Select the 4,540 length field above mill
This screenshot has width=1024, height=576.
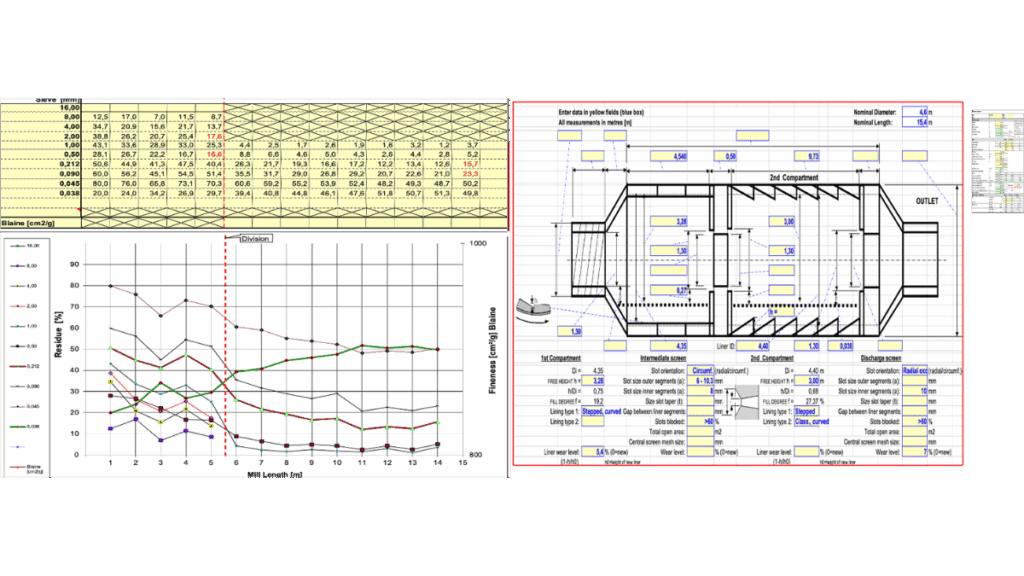pos(679,157)
